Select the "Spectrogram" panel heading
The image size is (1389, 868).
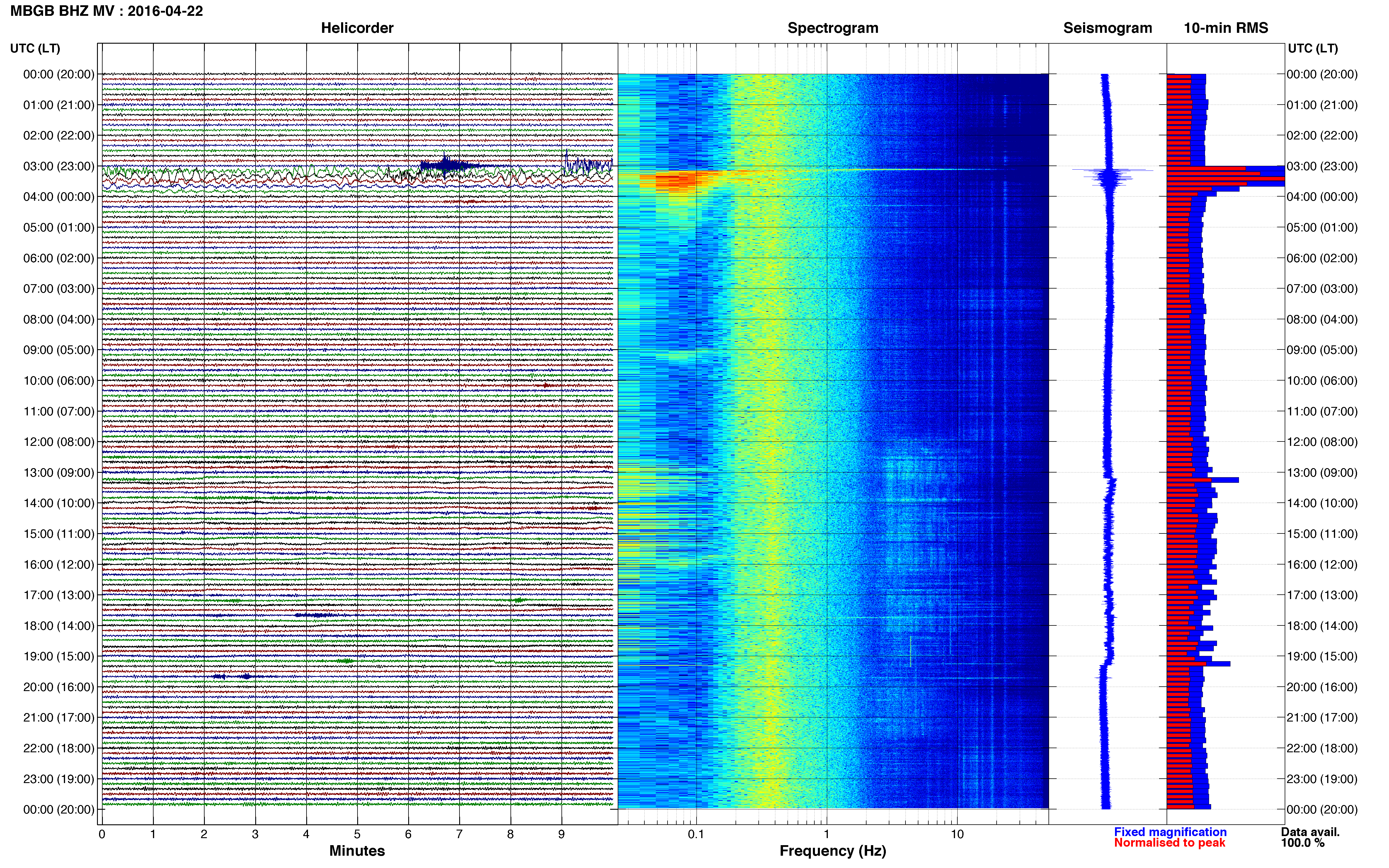click(833, 28)
